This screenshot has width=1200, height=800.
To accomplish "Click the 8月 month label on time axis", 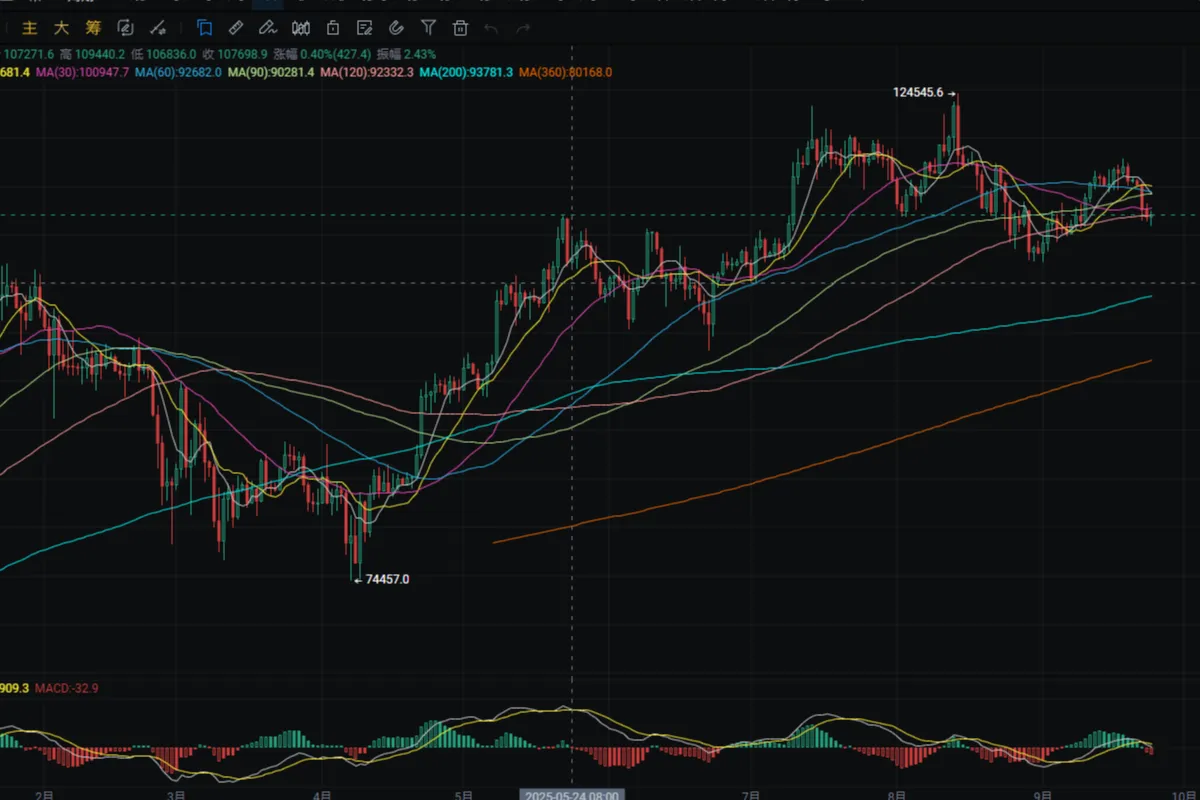I will (x=899, y=795).
